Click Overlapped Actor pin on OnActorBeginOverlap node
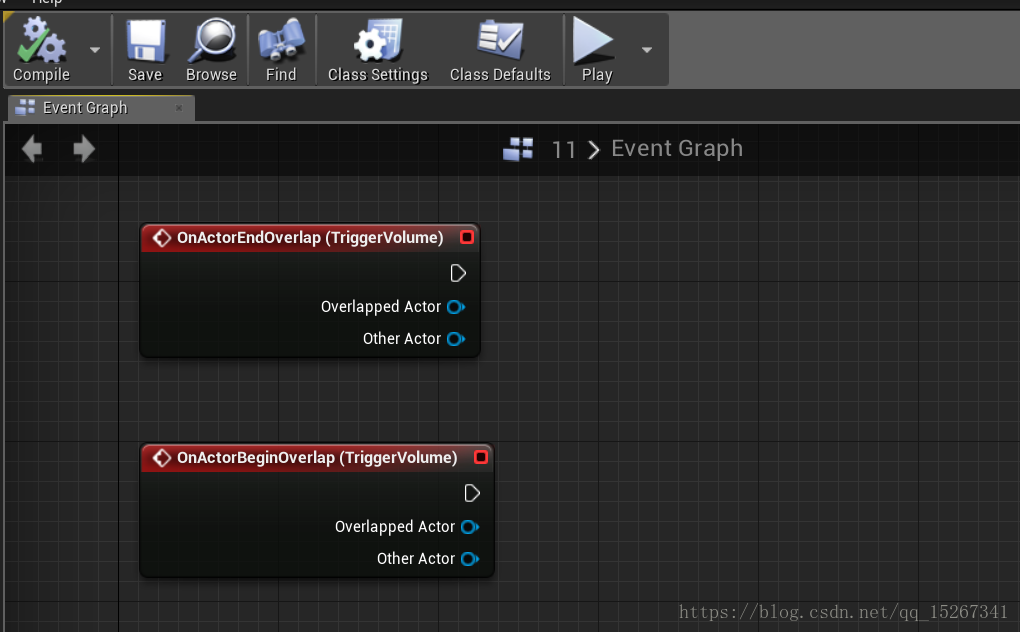The image size is (1020, 632). pyautogui.click(x=470, y=527)
